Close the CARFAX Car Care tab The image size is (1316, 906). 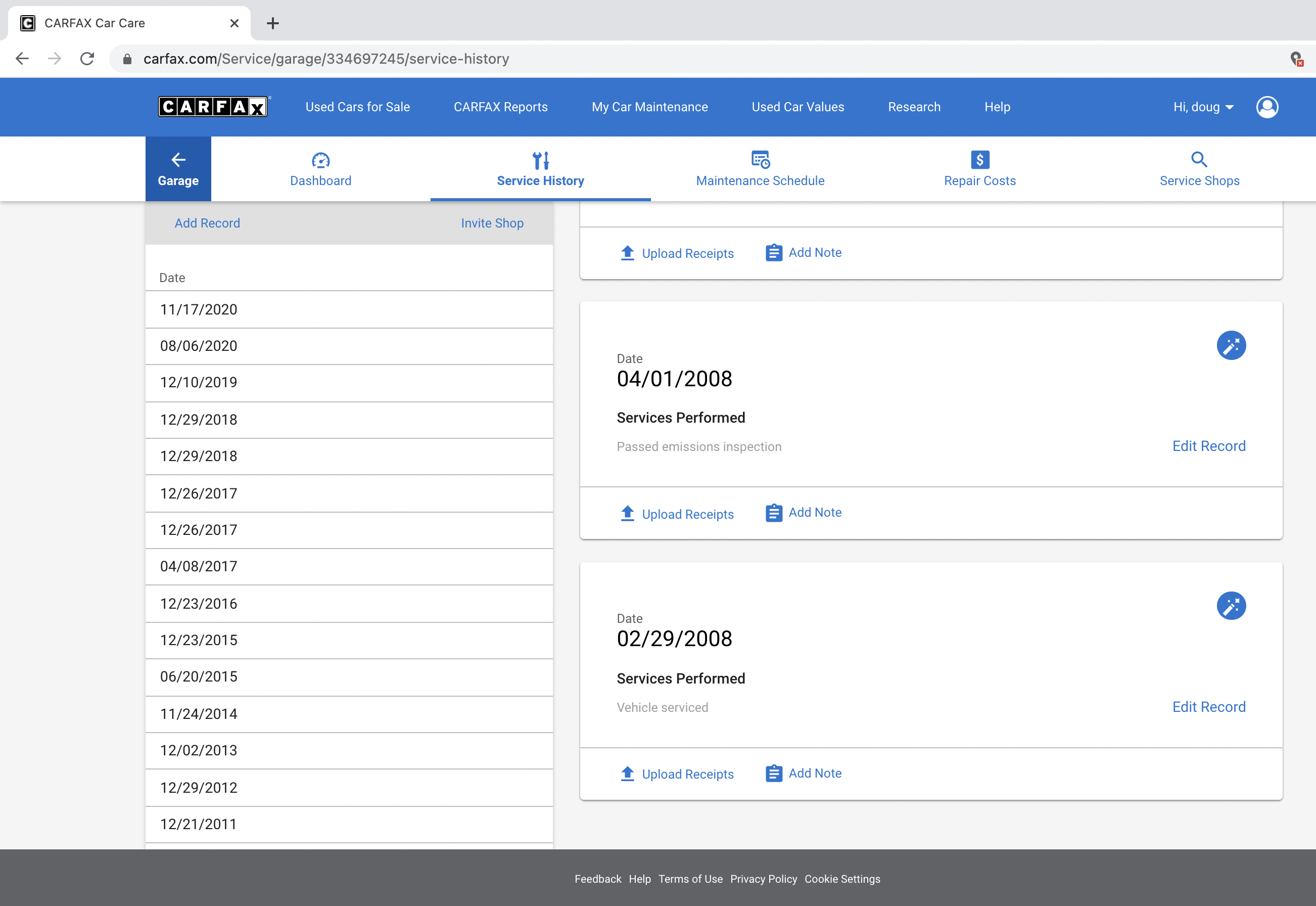click(x=234, y=23)
